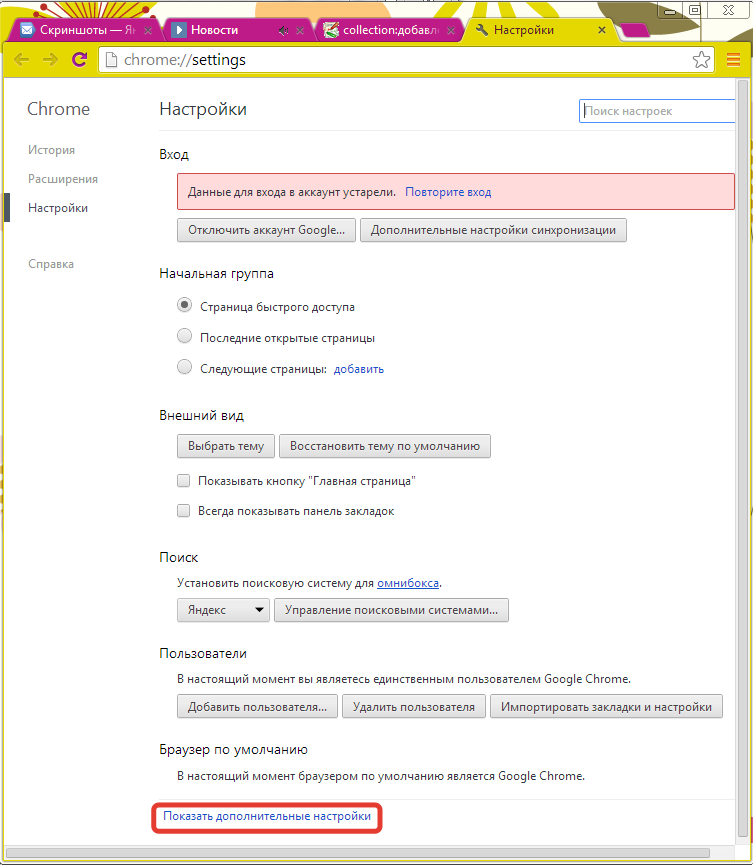
Task: Open Управление поисковыми системами
Action: (x=391, y=610)
